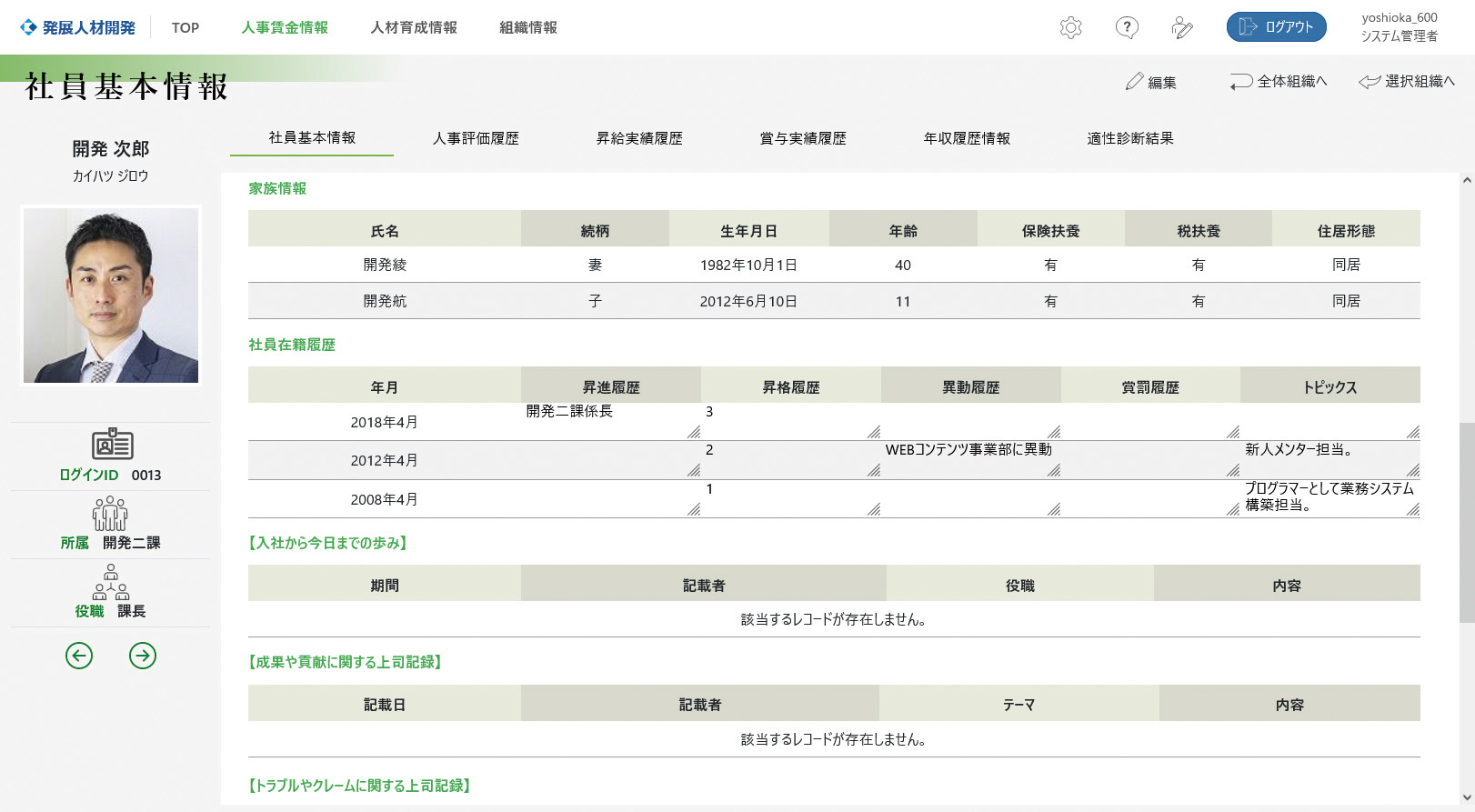Click the login ID card icon
The width and height of the screenshot is (1475, 812).
[x=112, y=445]
